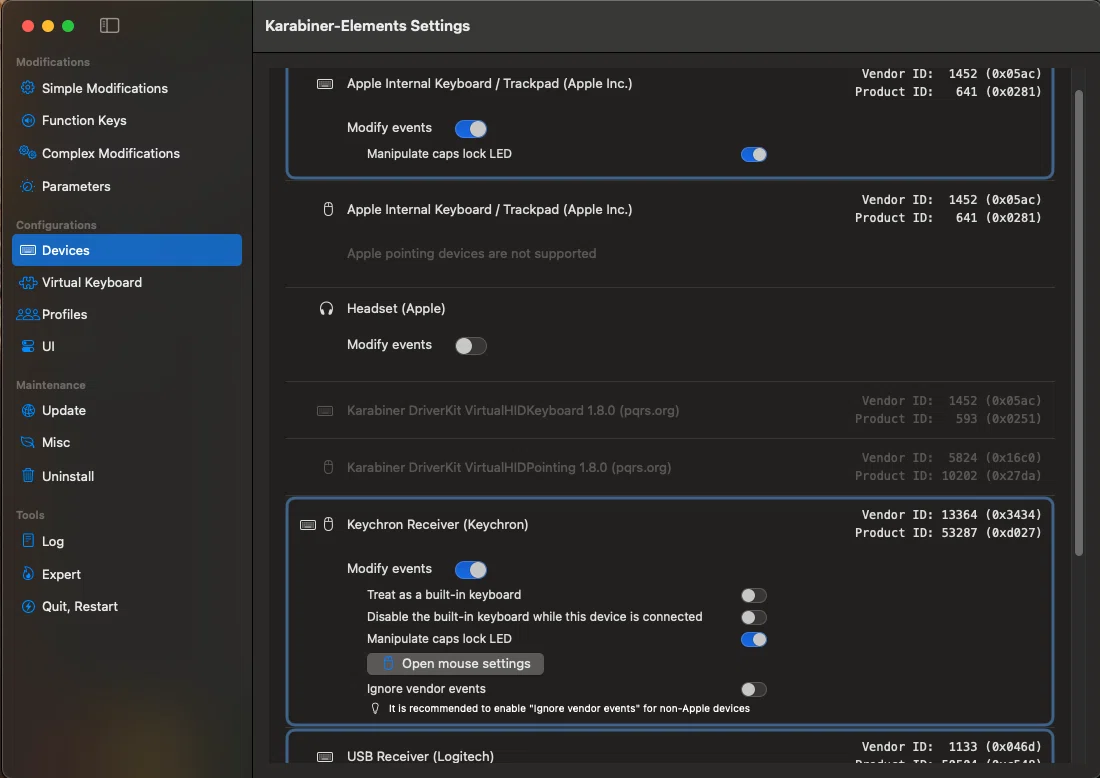Click the Uninstall trash icon
The height and width of the screenshot is (778, 1100).
pyautogui.click(x=27, y=476)
